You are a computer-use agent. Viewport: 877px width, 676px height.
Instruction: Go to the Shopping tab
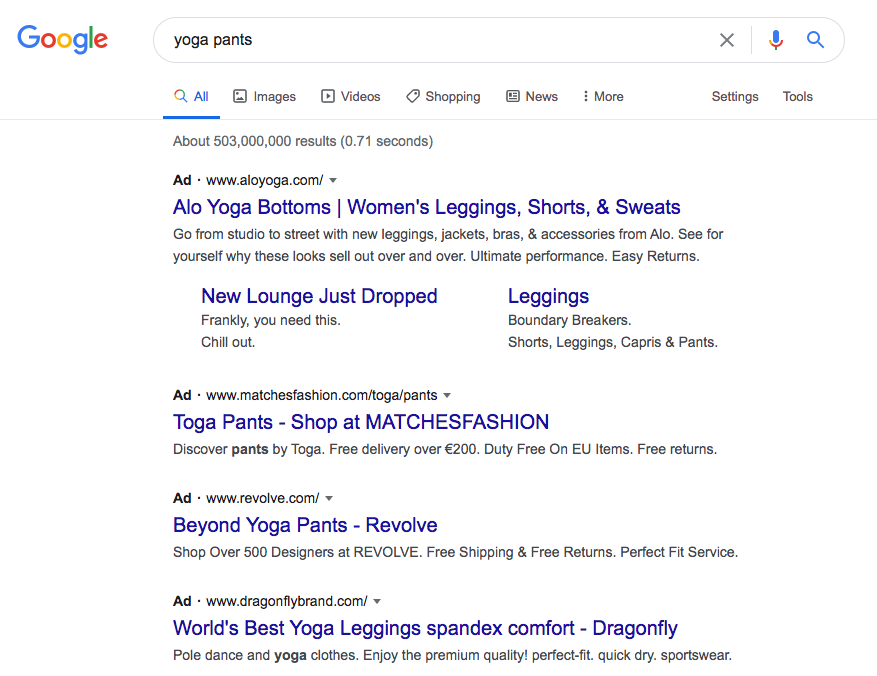443,96
